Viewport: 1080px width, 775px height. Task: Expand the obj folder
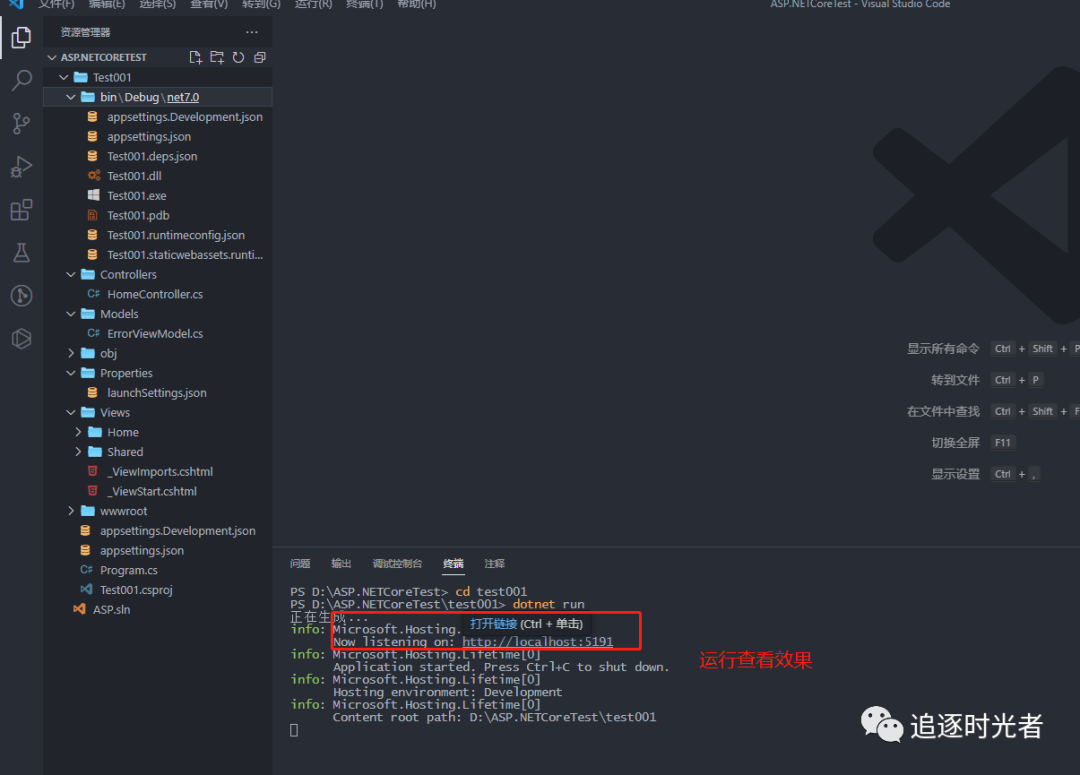coord(70,353)
